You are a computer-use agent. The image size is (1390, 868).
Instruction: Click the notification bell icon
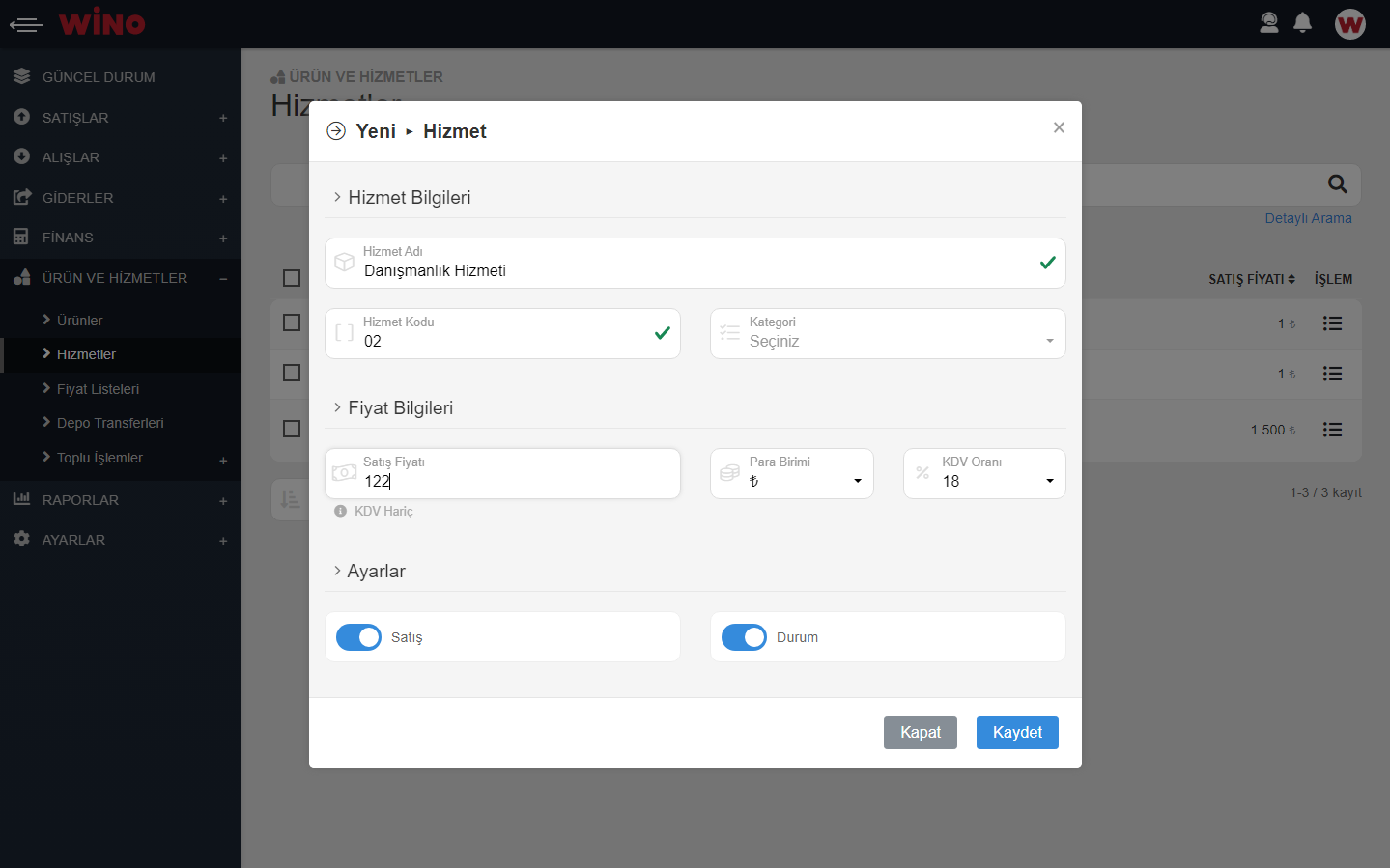click(x=1302, y=23)
